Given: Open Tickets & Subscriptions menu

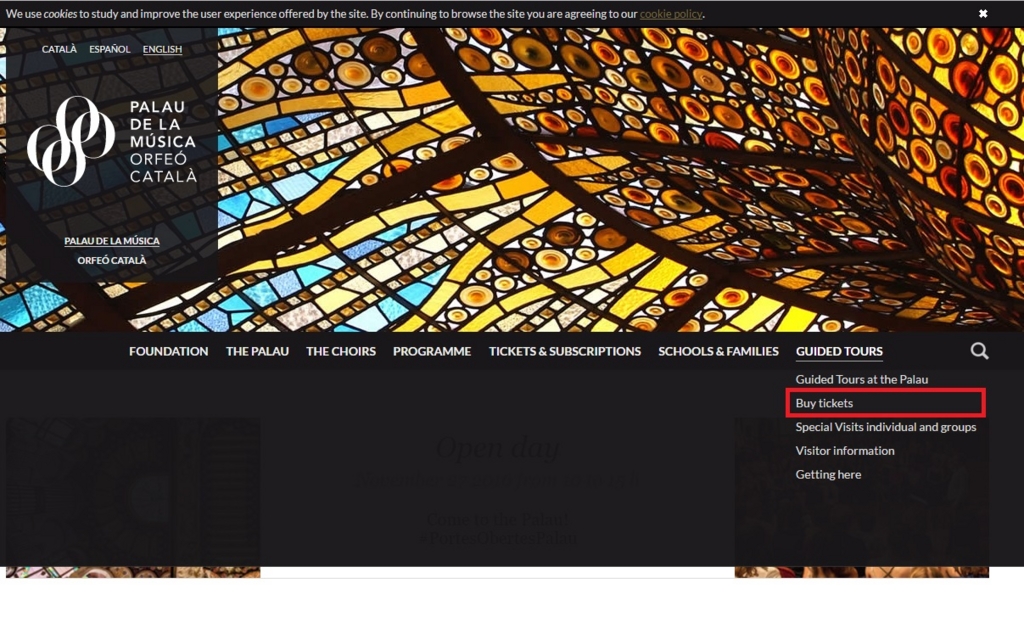Looking at the screenshot, I should tap(565, 351).
